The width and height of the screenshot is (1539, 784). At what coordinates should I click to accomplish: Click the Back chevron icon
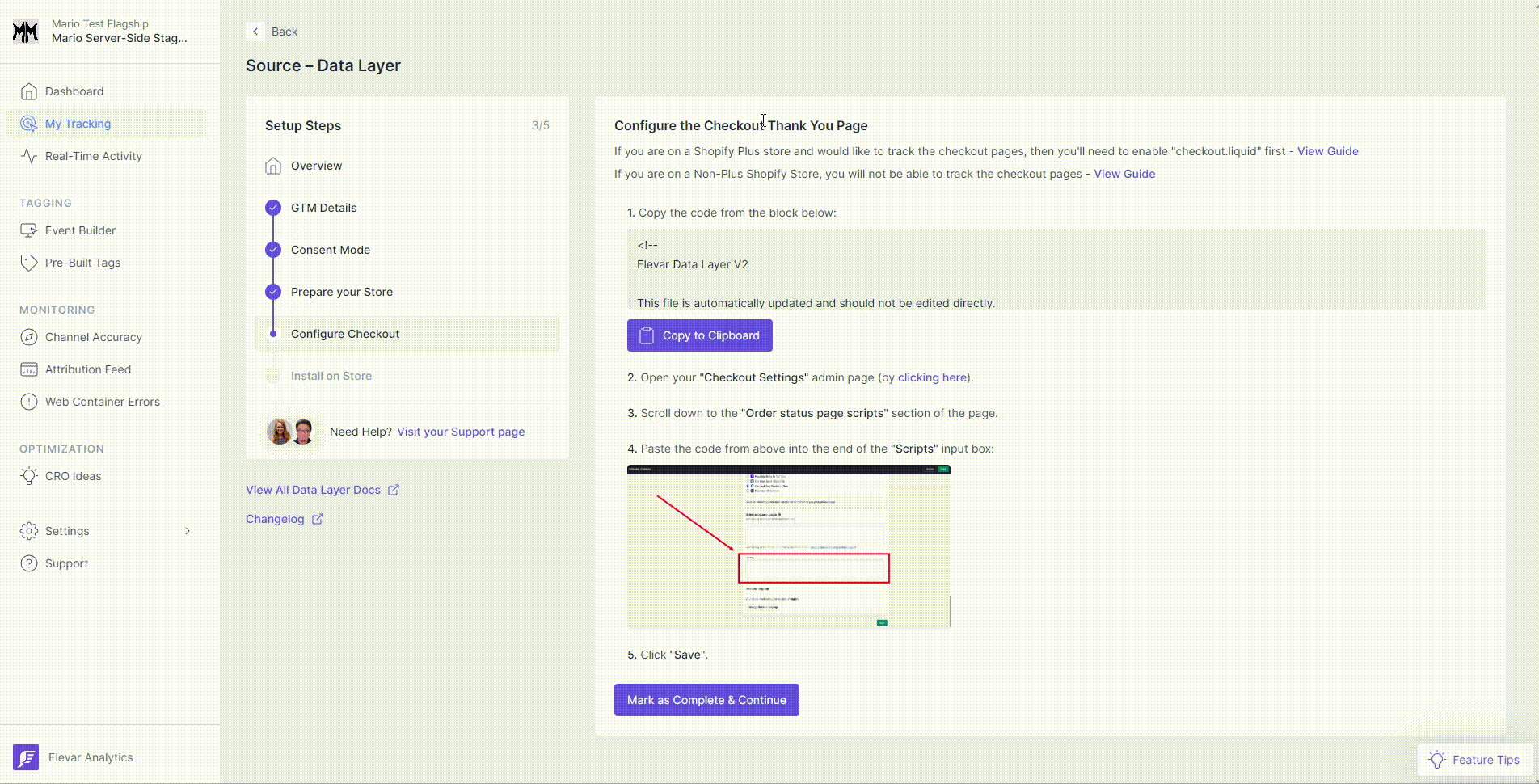255,32
